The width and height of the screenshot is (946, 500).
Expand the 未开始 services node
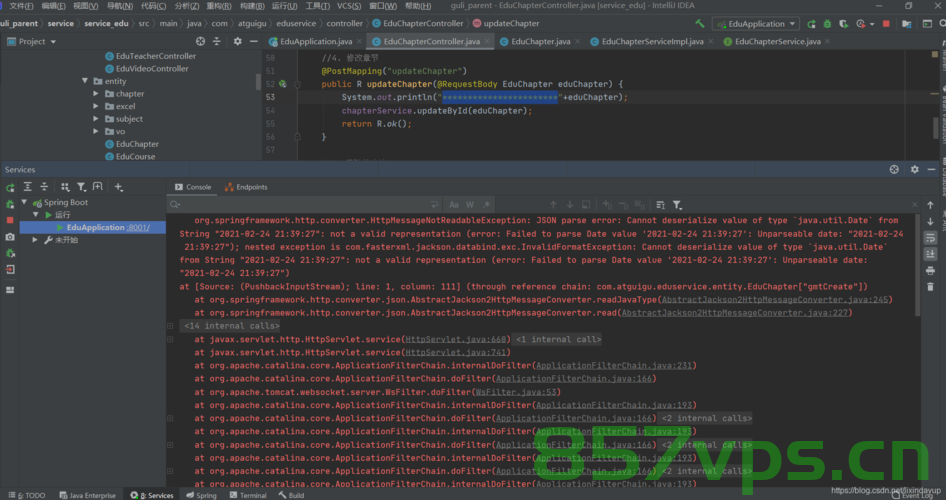click(35, 240)
